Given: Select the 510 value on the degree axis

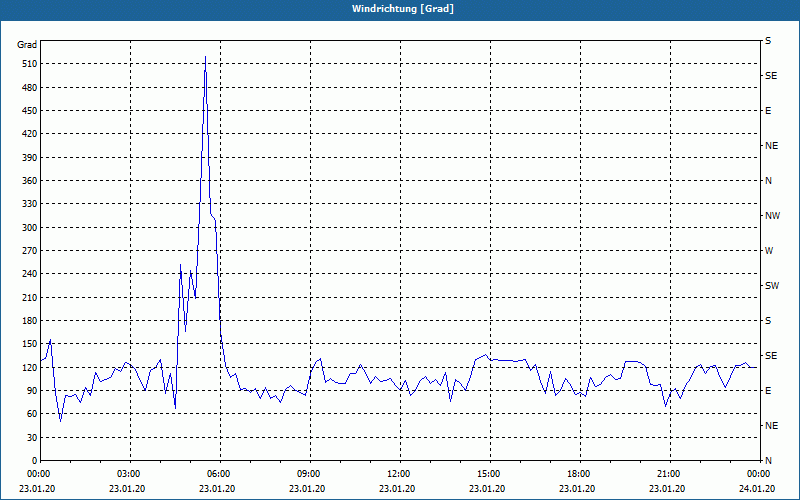Looking at the screenshot, I should click(30, 64).
